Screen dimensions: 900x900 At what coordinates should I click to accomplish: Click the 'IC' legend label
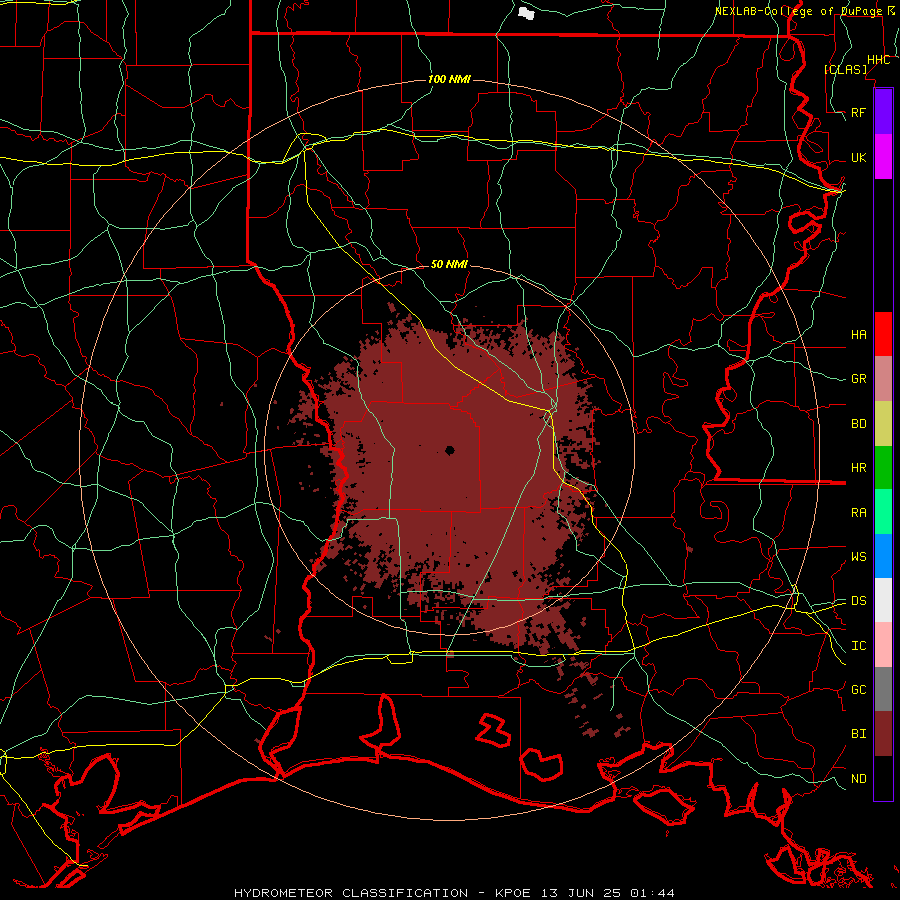pos(858,646)
